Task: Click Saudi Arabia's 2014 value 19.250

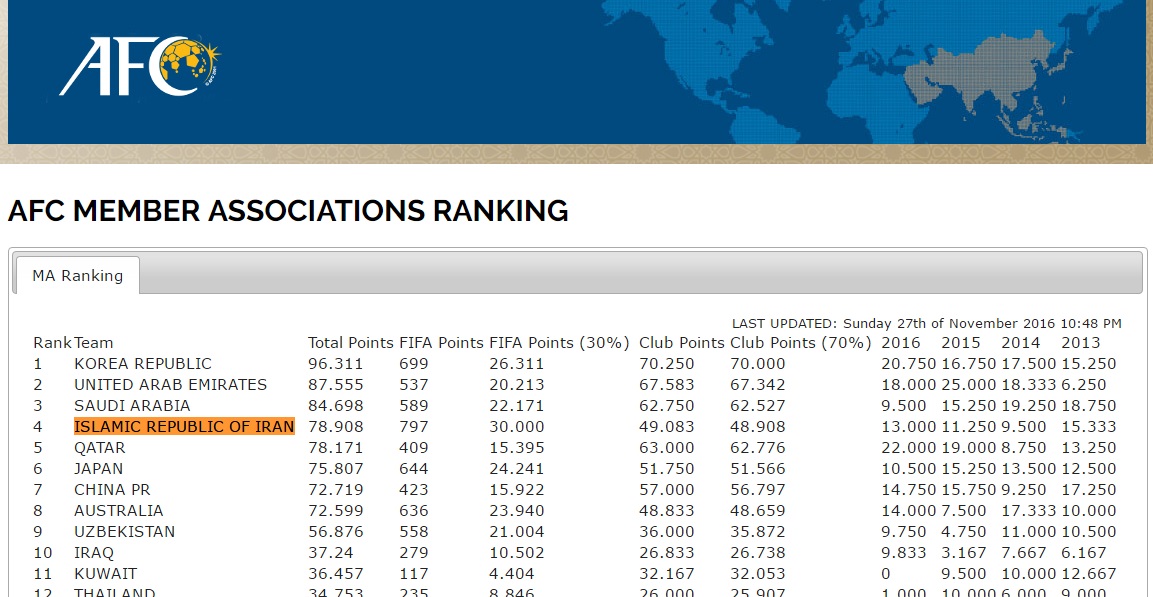Action: [x=1029, y=406]
